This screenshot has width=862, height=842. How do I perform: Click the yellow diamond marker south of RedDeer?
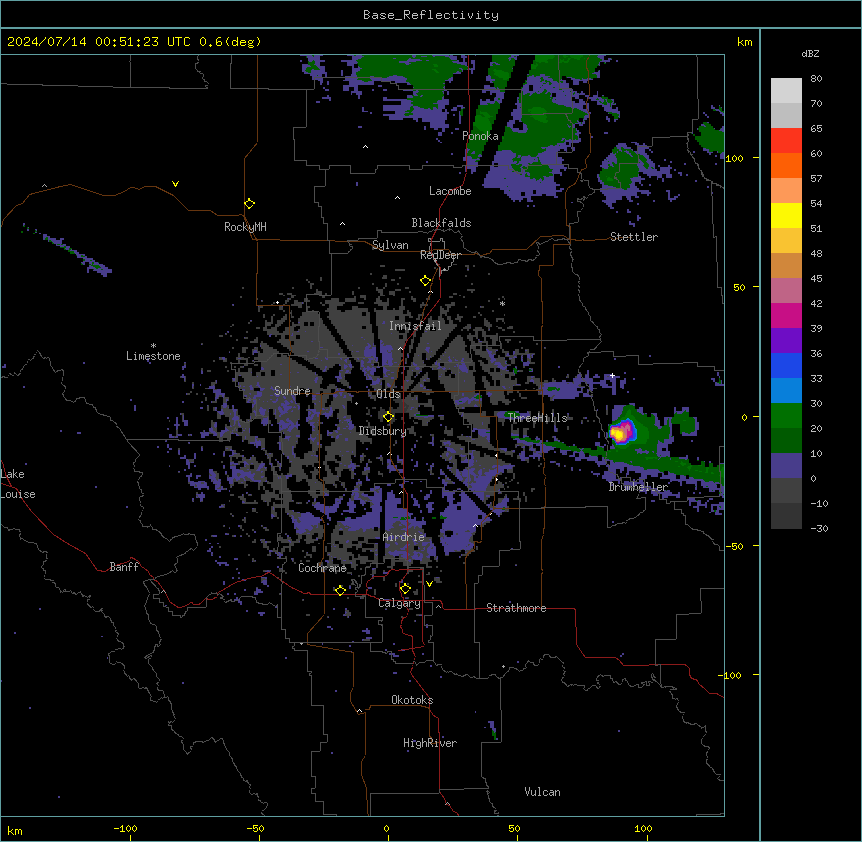425,281
